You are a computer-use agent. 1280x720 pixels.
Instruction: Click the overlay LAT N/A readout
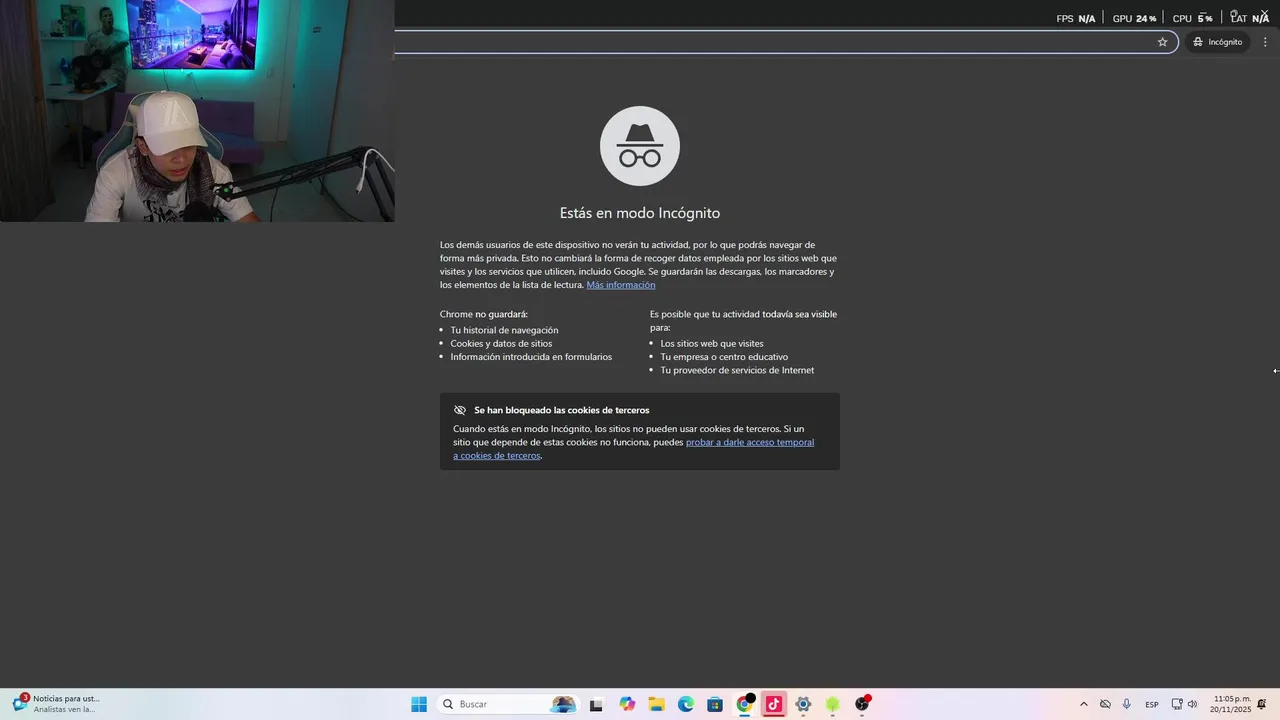(x=1249, y=18)
